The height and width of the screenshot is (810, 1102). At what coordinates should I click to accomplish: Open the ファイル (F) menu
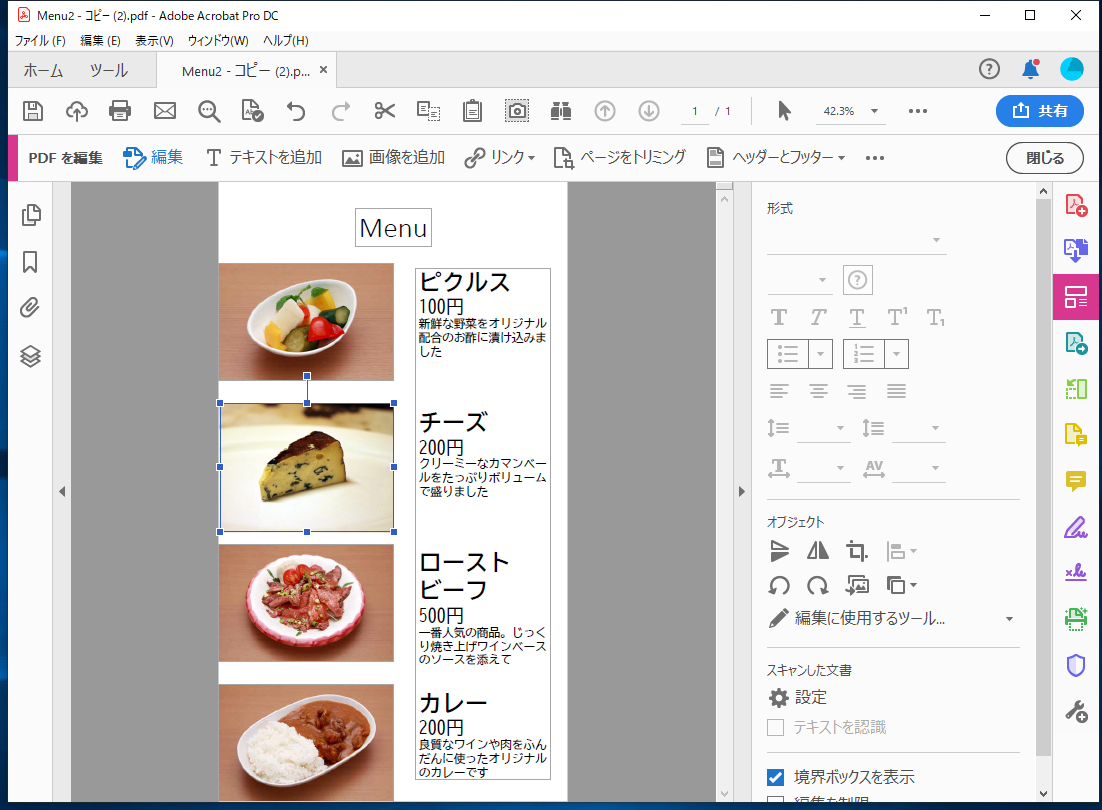40,40
